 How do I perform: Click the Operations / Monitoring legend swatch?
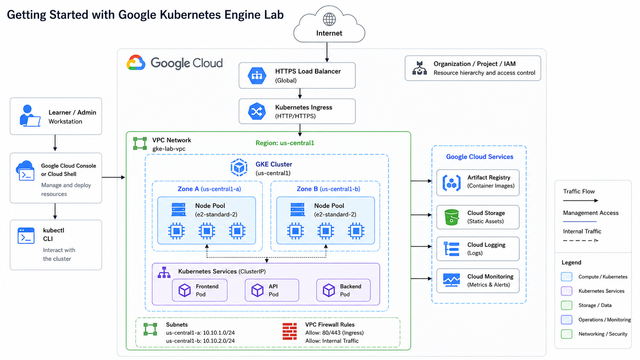coord(567,320)
